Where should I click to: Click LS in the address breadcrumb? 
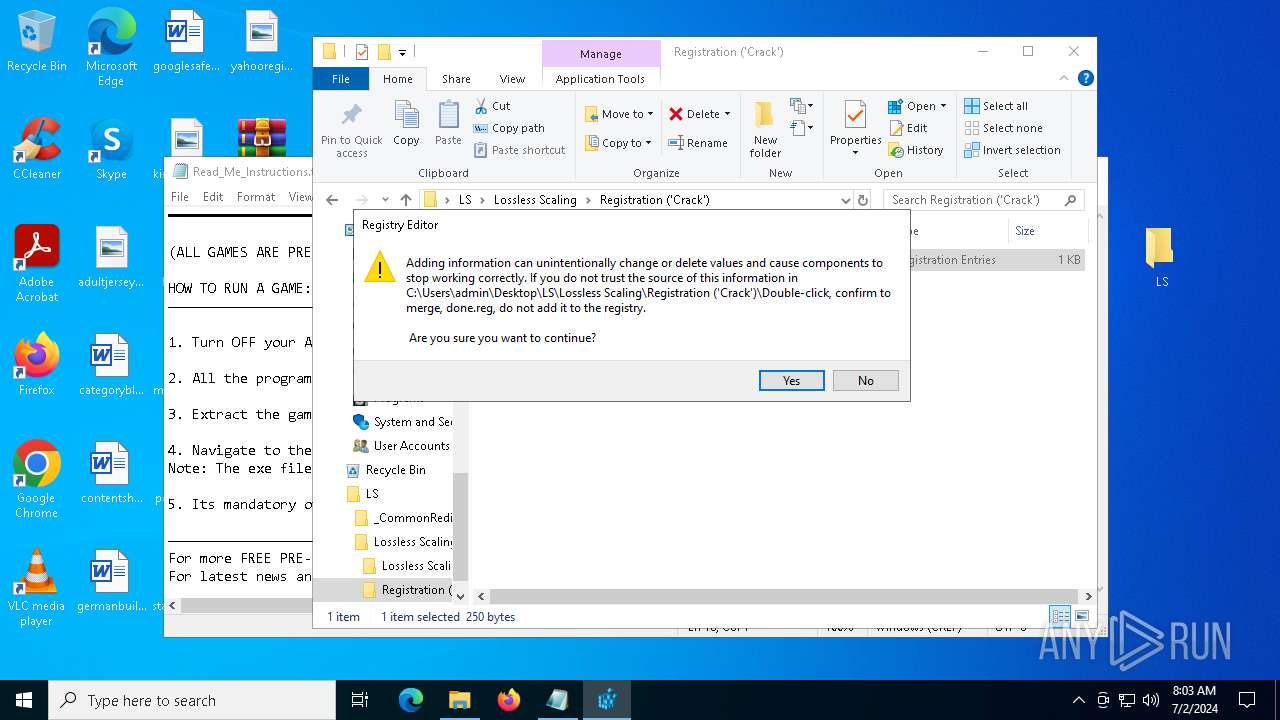coord(465,200)
